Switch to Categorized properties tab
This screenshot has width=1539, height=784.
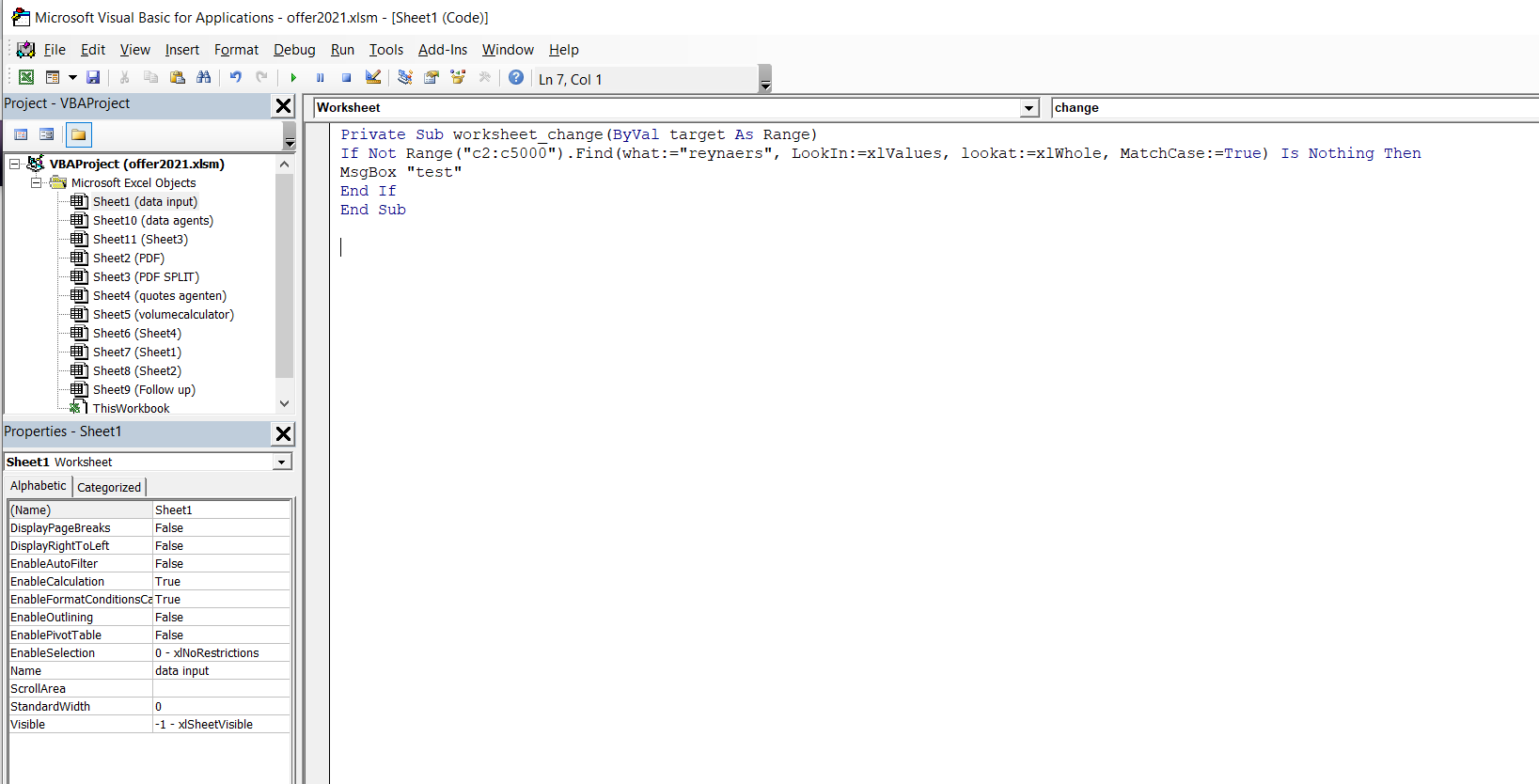[x=109, y=487]
